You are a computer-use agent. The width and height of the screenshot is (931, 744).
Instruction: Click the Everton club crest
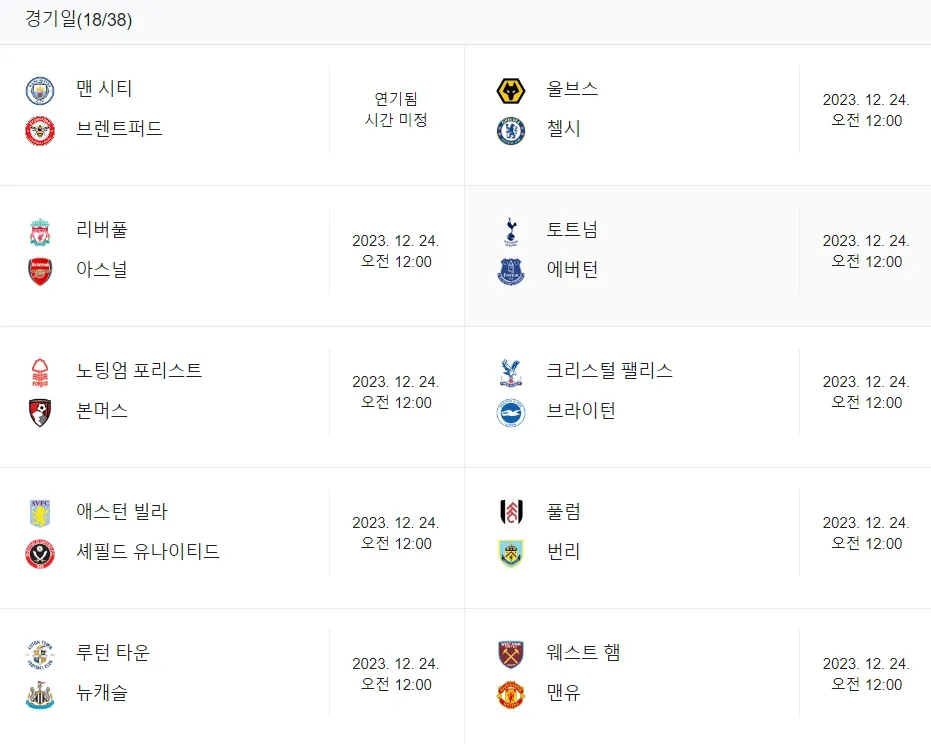(x=511, y=272)
